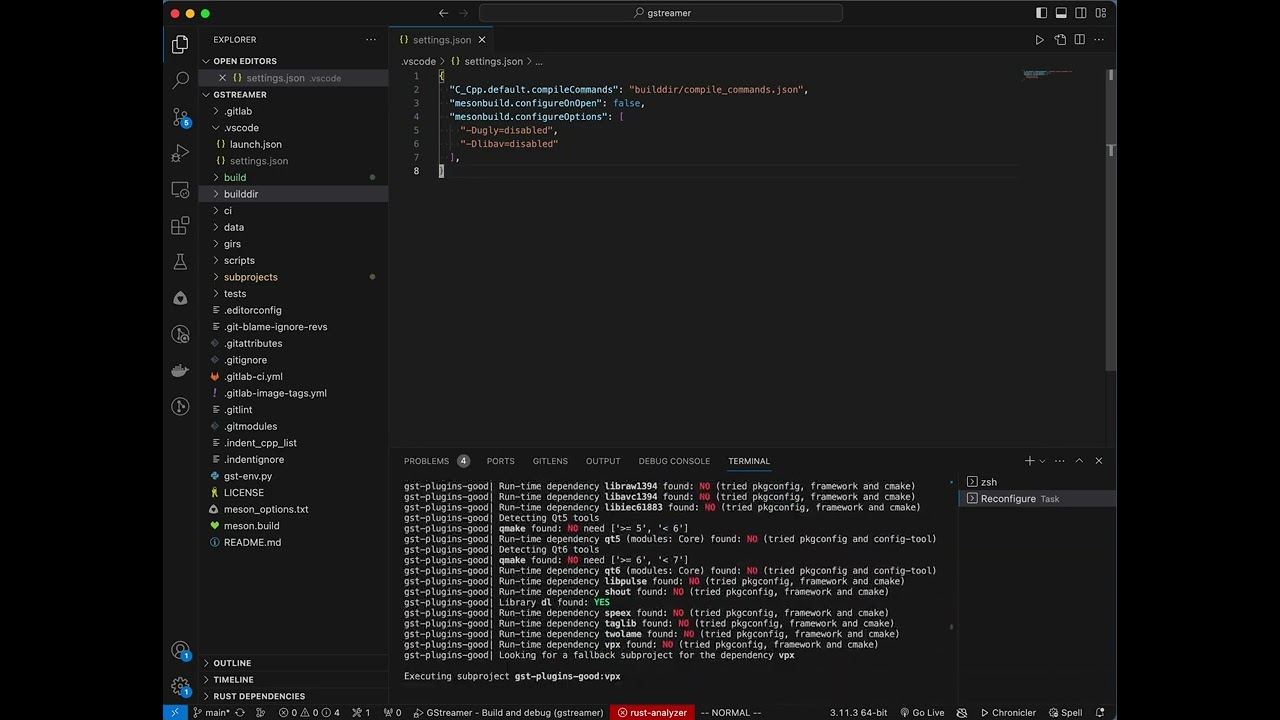This screenshot has height=720, width=1280.
Task: Close the terminal panel
Action: tap(1099, 461)
